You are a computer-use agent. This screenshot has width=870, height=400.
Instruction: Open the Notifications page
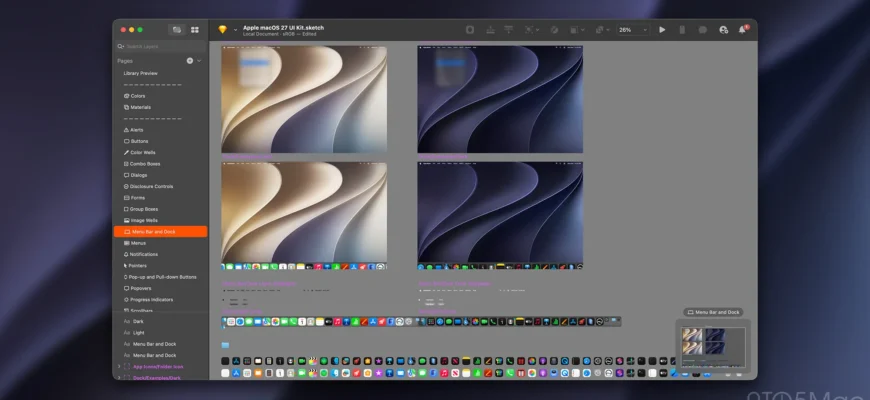coord(160,254)
